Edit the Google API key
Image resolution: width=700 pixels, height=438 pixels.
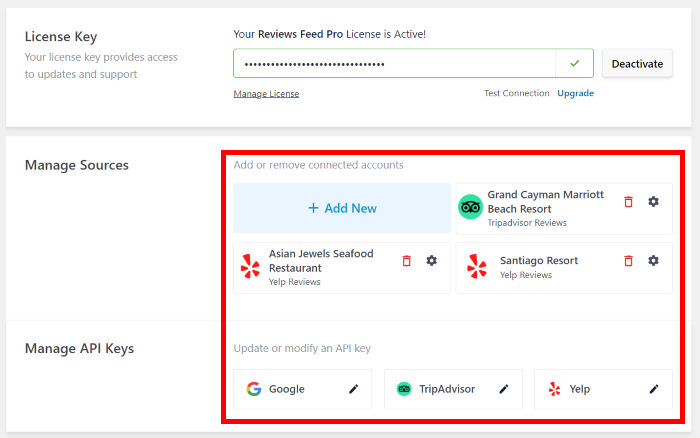click(353, 389)
